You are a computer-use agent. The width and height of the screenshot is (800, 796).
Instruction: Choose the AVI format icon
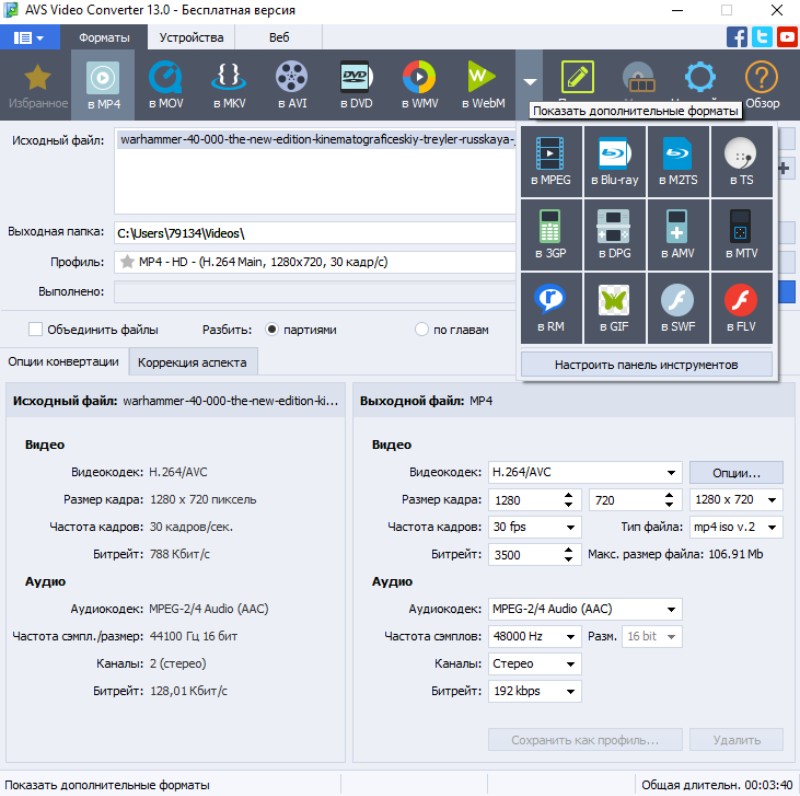coord(292,86)
